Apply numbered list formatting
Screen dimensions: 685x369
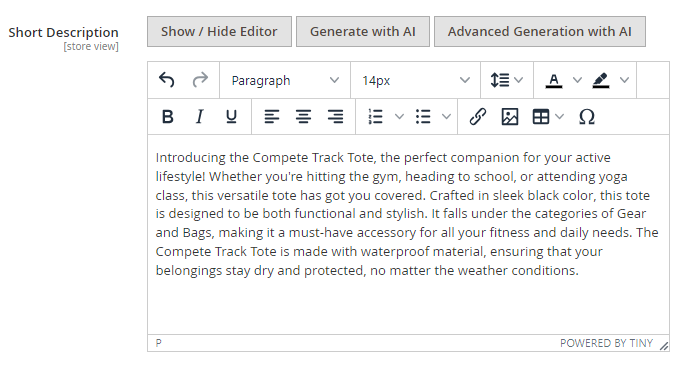click(375, 117)
